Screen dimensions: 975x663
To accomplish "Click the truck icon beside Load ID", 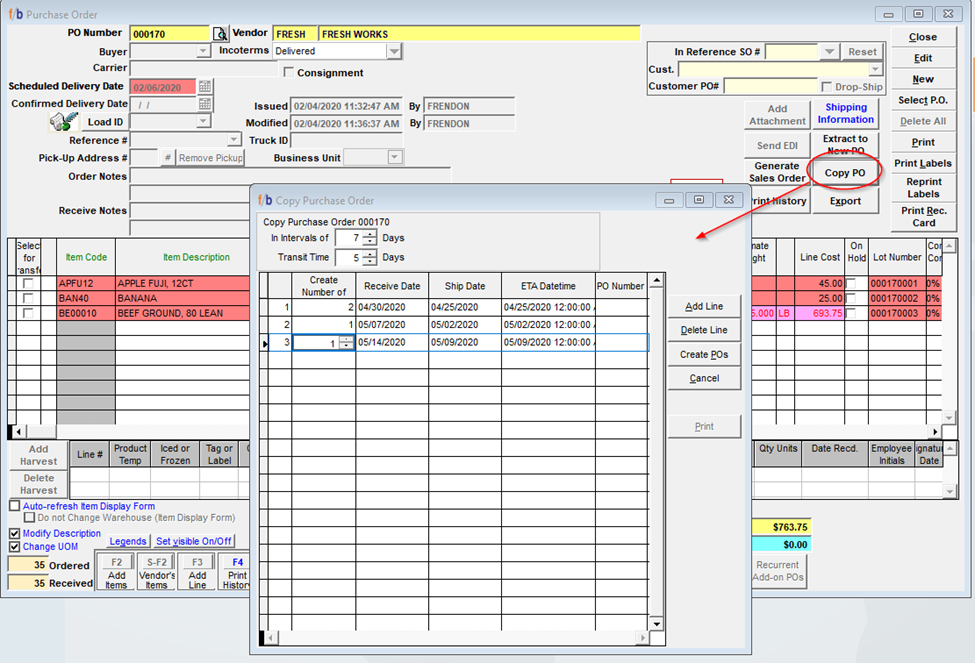I will click(64, 122).
